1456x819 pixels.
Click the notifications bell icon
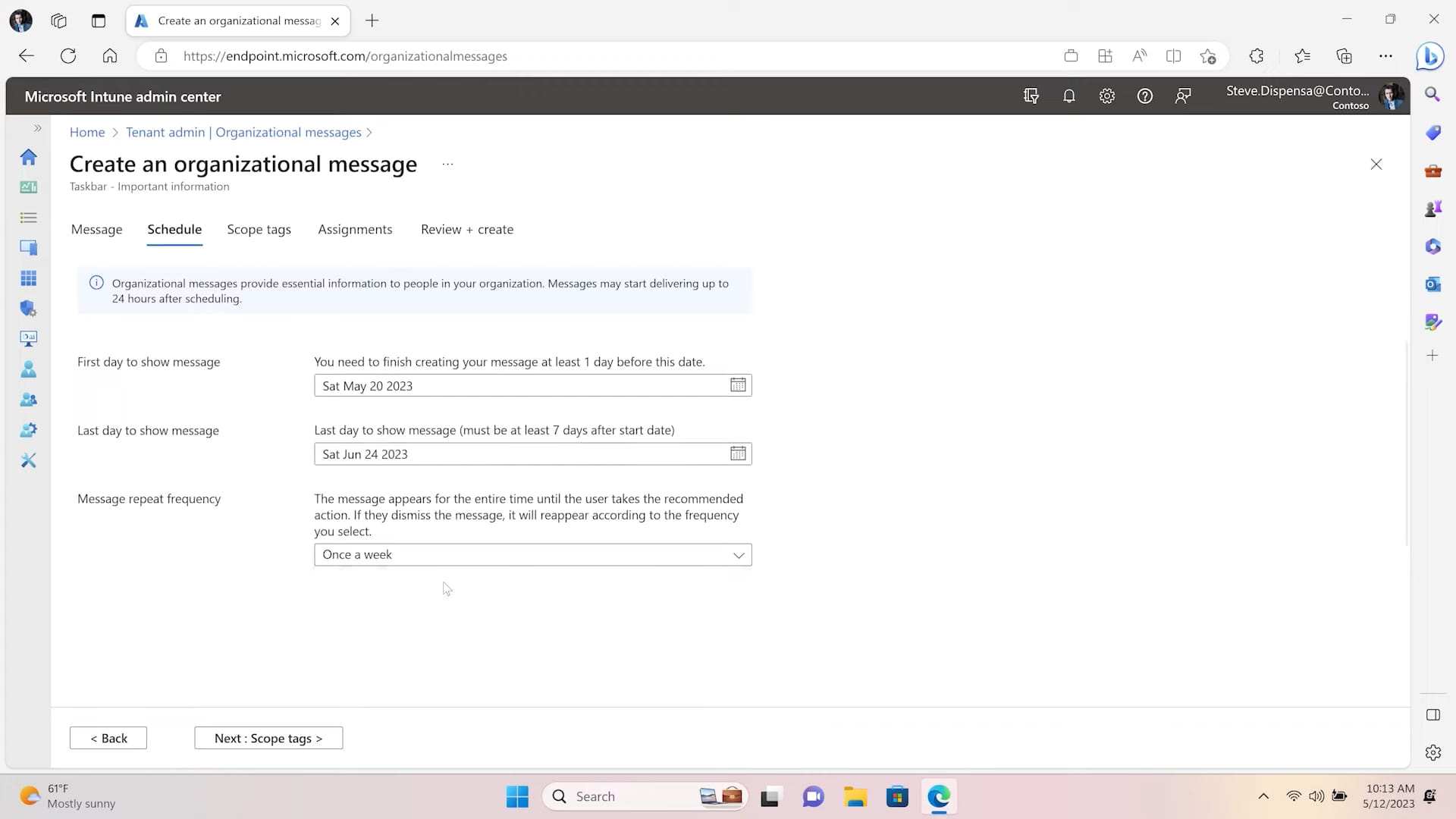tap(1068, 96)
